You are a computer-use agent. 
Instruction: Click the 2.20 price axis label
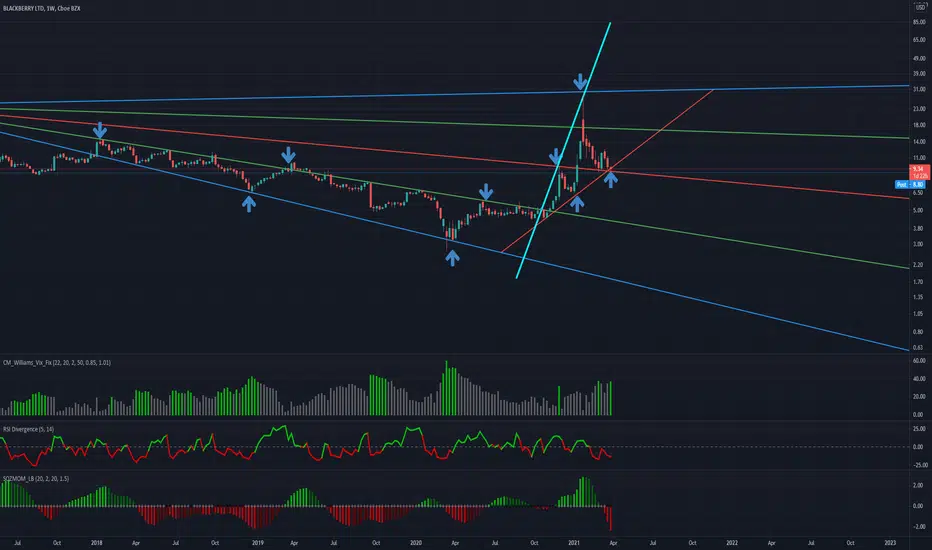[x=918, y=265]
